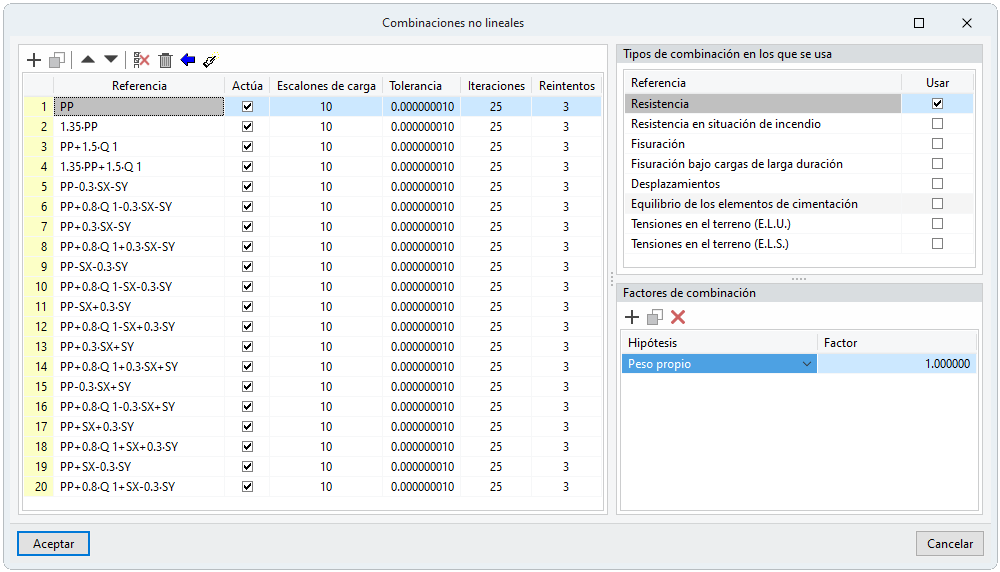Image resolution: width=1000 pixels, height=572 pixels.
Task: Delete the selected combination factor
Action: 678,317
